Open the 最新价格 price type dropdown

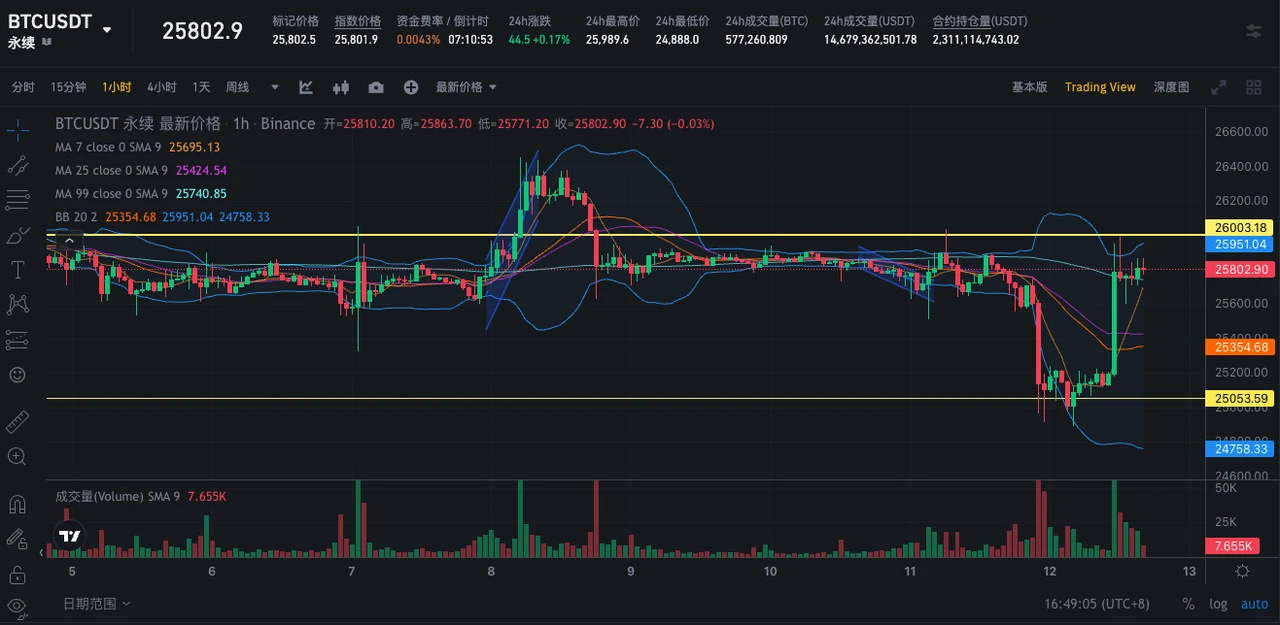point(466,88)
